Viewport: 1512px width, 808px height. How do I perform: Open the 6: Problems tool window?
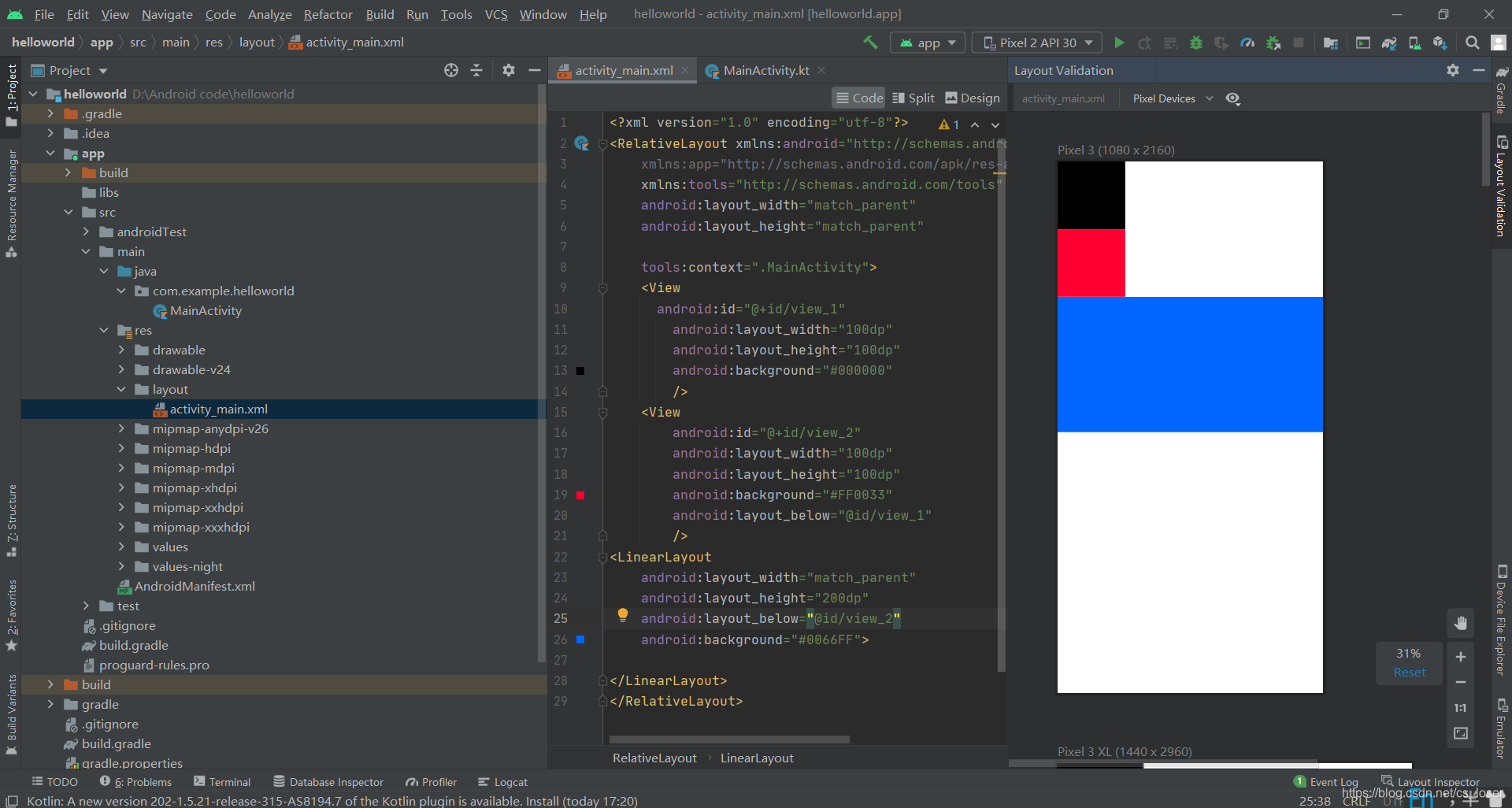[x=135, y=782]
